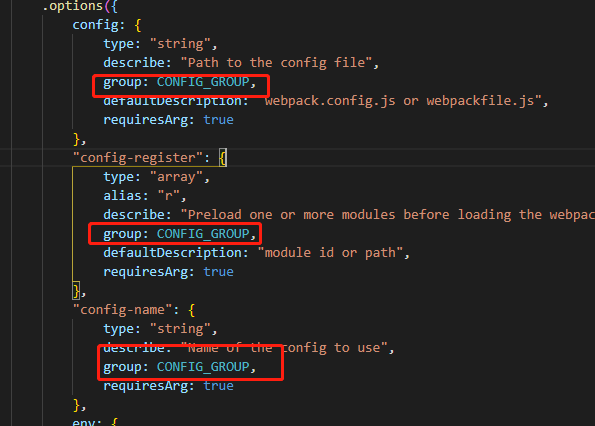
Task: Click CONFIG_GROUP in the config-register block
Action: point(203,234)
